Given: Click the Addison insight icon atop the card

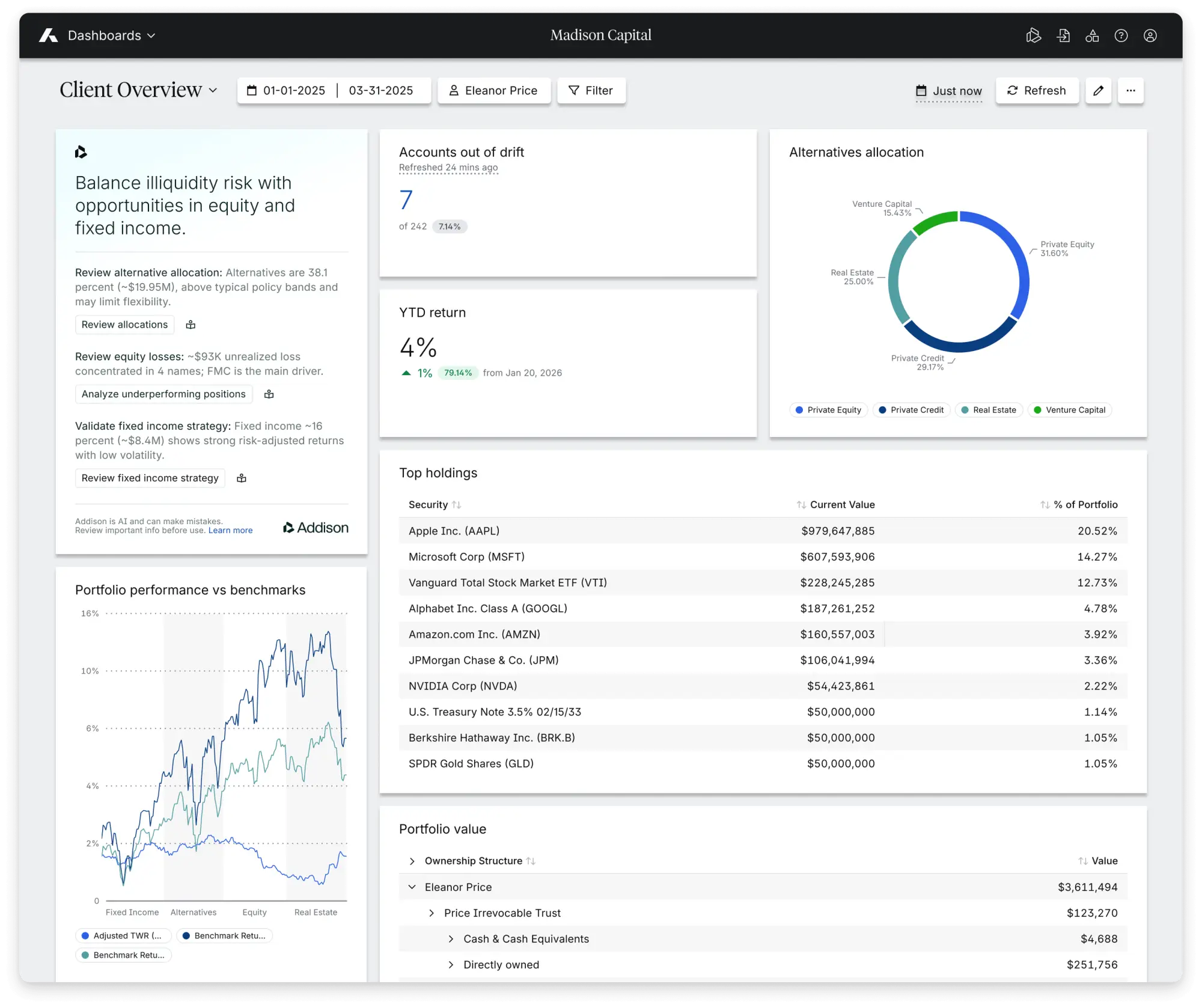Looking at the screenshot, I should pyautogui.click(x=81, y=152).
